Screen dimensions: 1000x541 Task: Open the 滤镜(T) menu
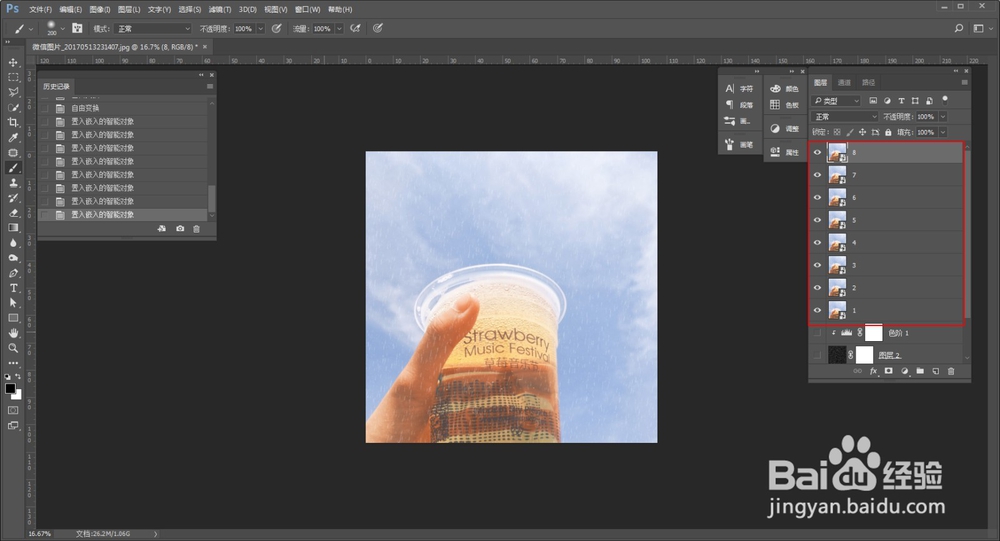(220, 10)
